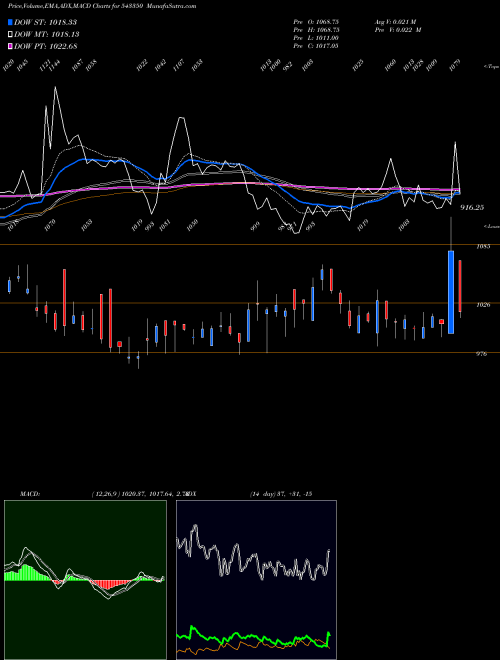Click the 'Avg V: 0.021 M' value
The height and width of the screenshot is (660, 500).
point(398,21)
